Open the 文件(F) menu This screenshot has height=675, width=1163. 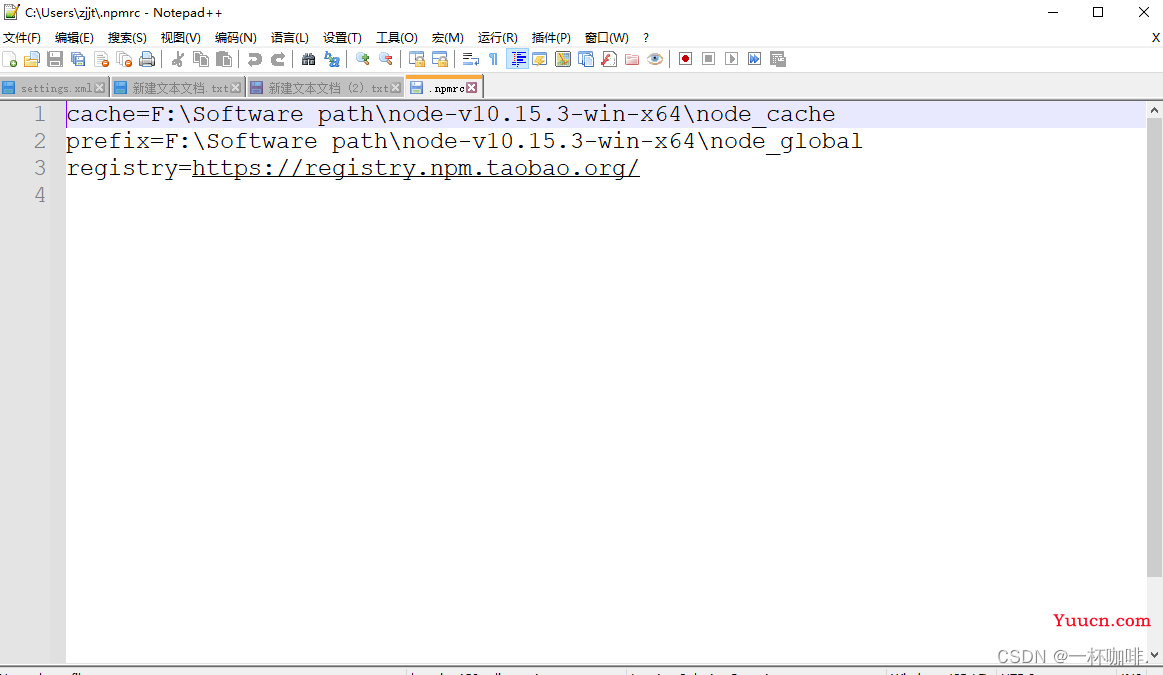coord(22,38)
